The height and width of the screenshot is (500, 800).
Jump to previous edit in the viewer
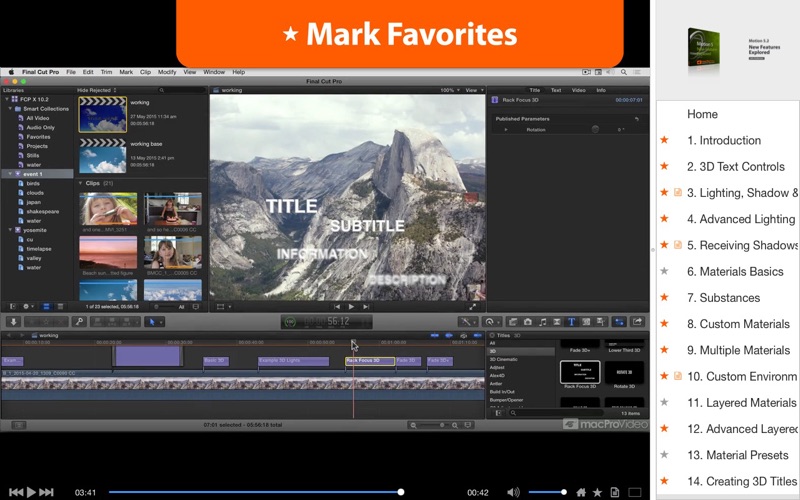(337, 307)
